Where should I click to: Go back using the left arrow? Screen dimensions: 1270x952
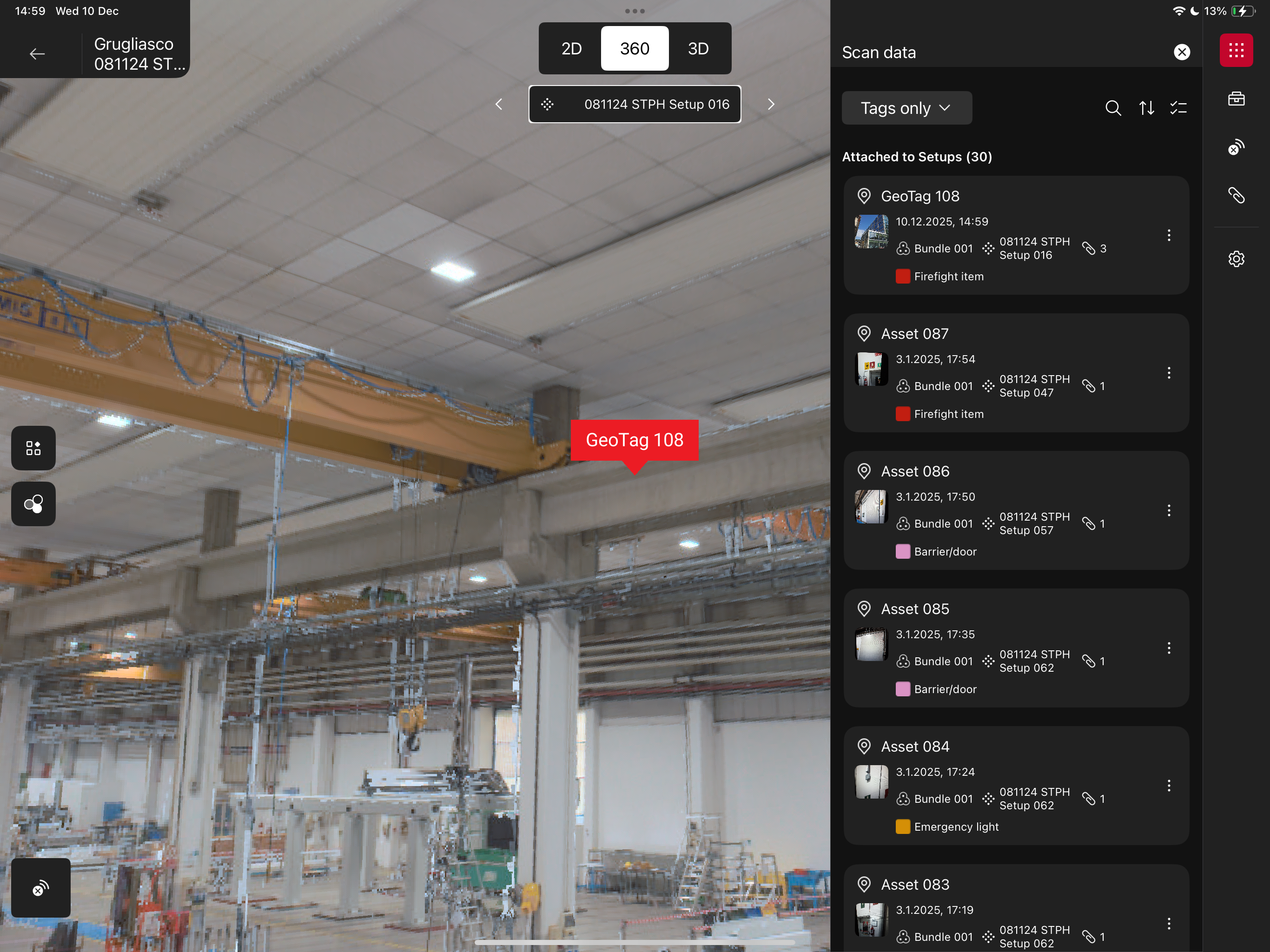point(37,54)
